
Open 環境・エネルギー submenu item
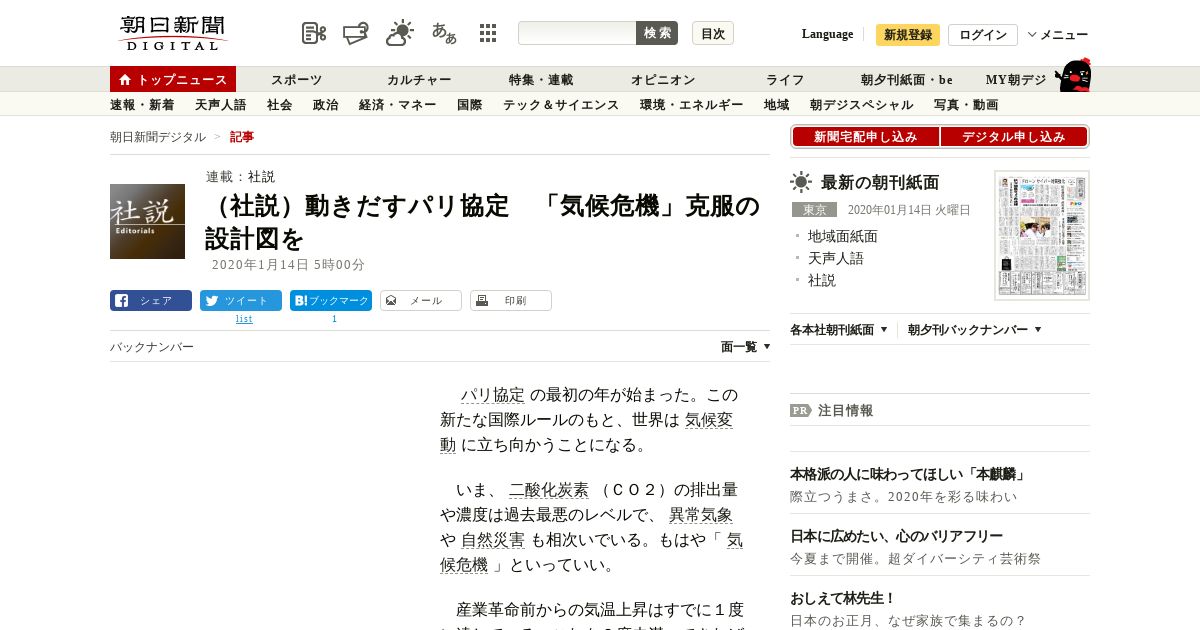click(691, 105)
